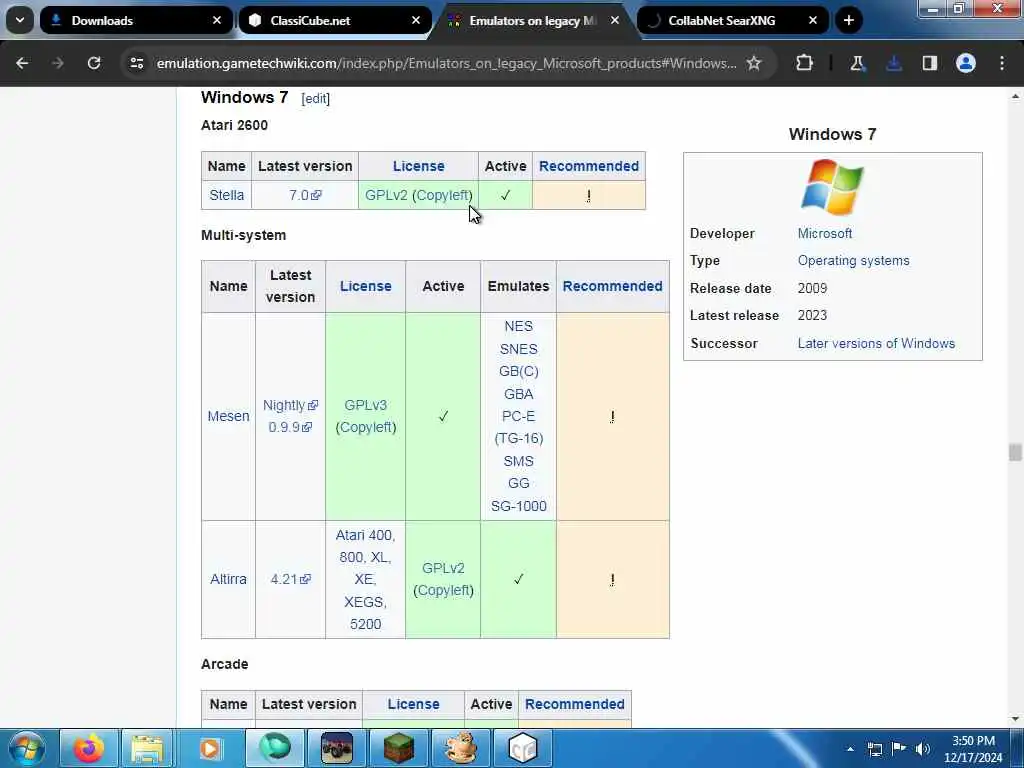The height and width of the screenshot is (768, 1024).
Task: Open a new browser tab
Action: (848, 20)
